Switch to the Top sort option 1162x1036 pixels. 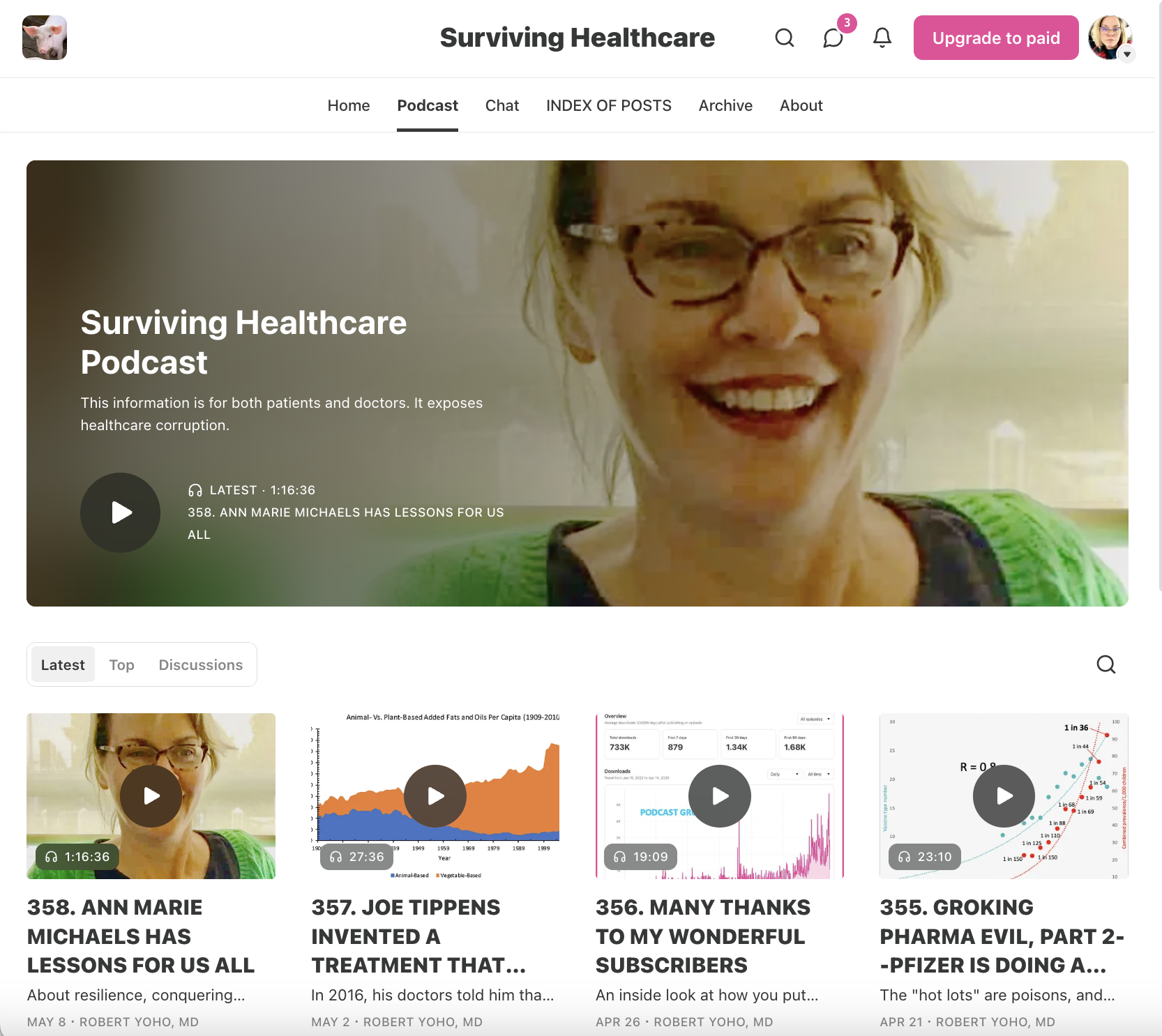coord(121,664)
